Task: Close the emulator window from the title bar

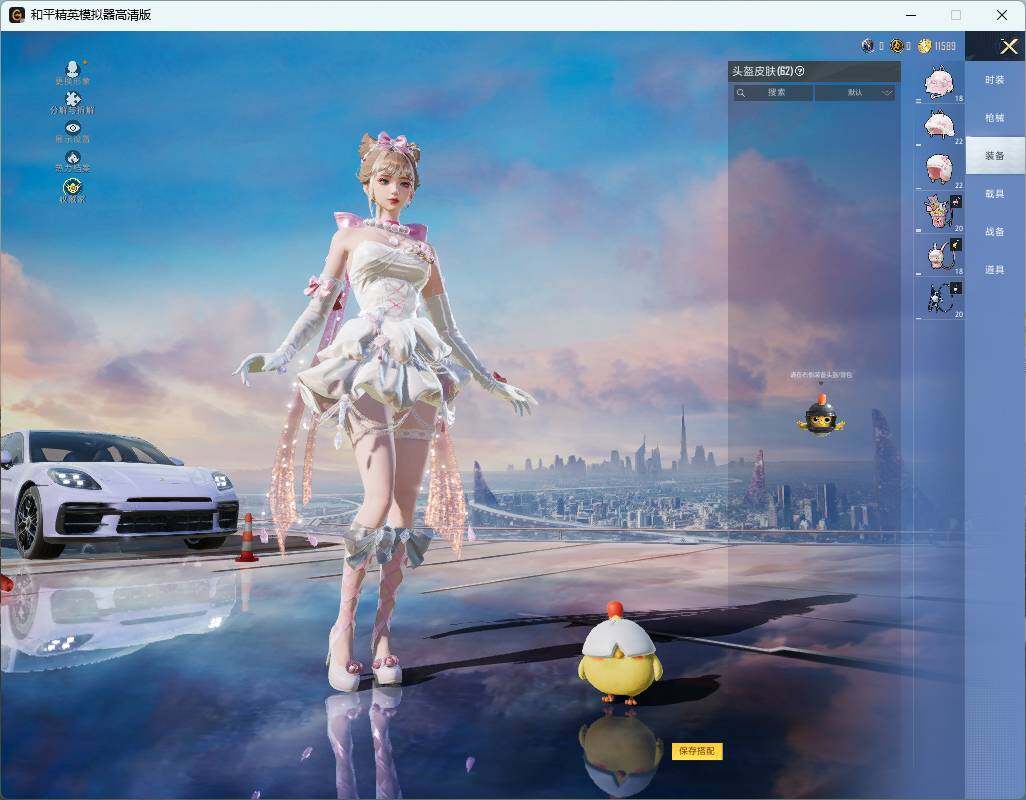Action: 1002,15
